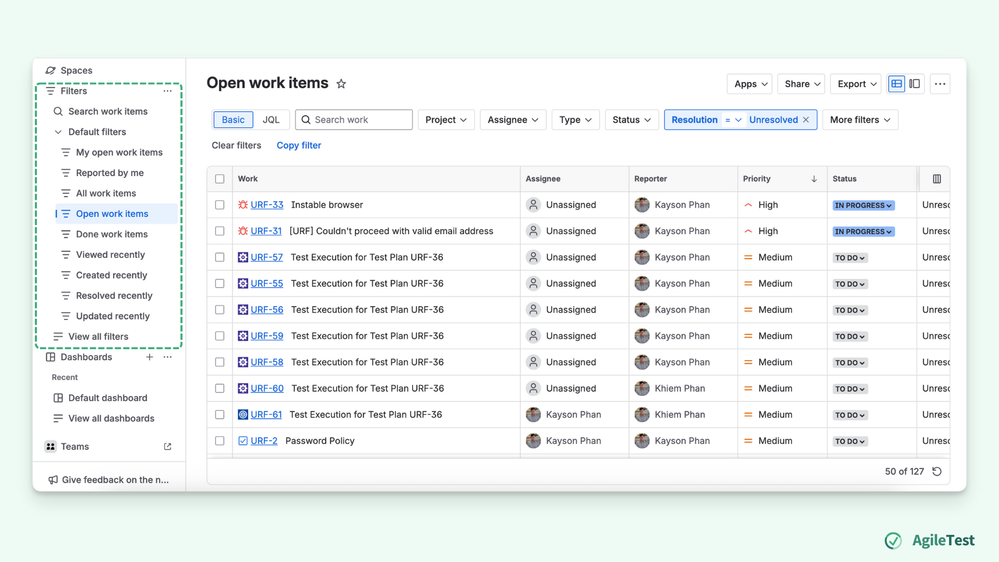This screenshot has height=562, width=999.
Task: Click Teams icon in sidebar
Action: click(x=50, y=447)
